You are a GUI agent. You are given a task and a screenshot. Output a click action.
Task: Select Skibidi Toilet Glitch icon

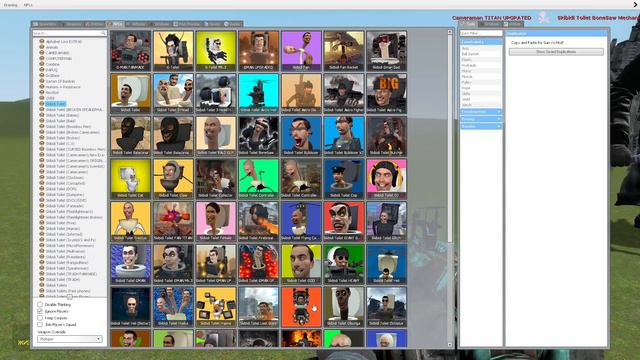[387, 221]
